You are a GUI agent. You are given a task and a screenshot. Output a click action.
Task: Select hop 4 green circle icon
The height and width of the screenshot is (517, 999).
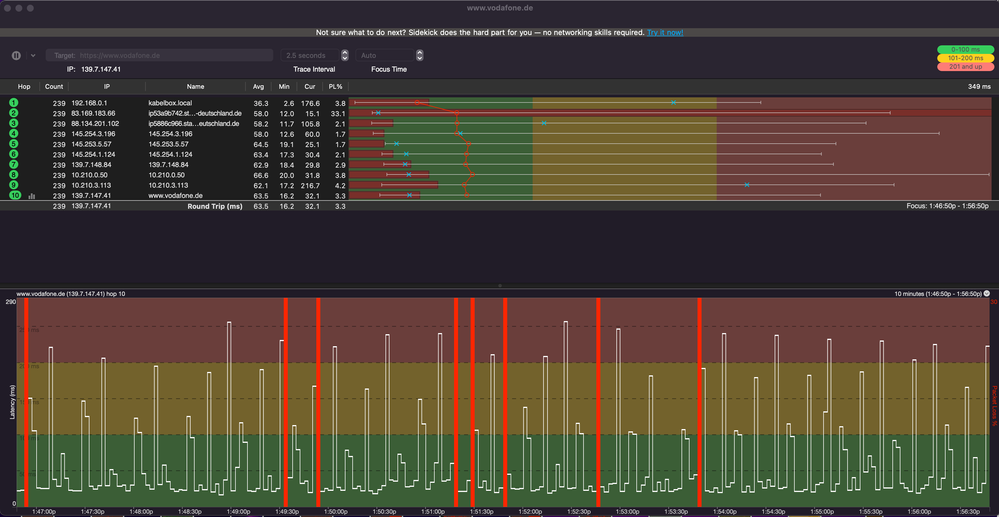click(14, 133)
